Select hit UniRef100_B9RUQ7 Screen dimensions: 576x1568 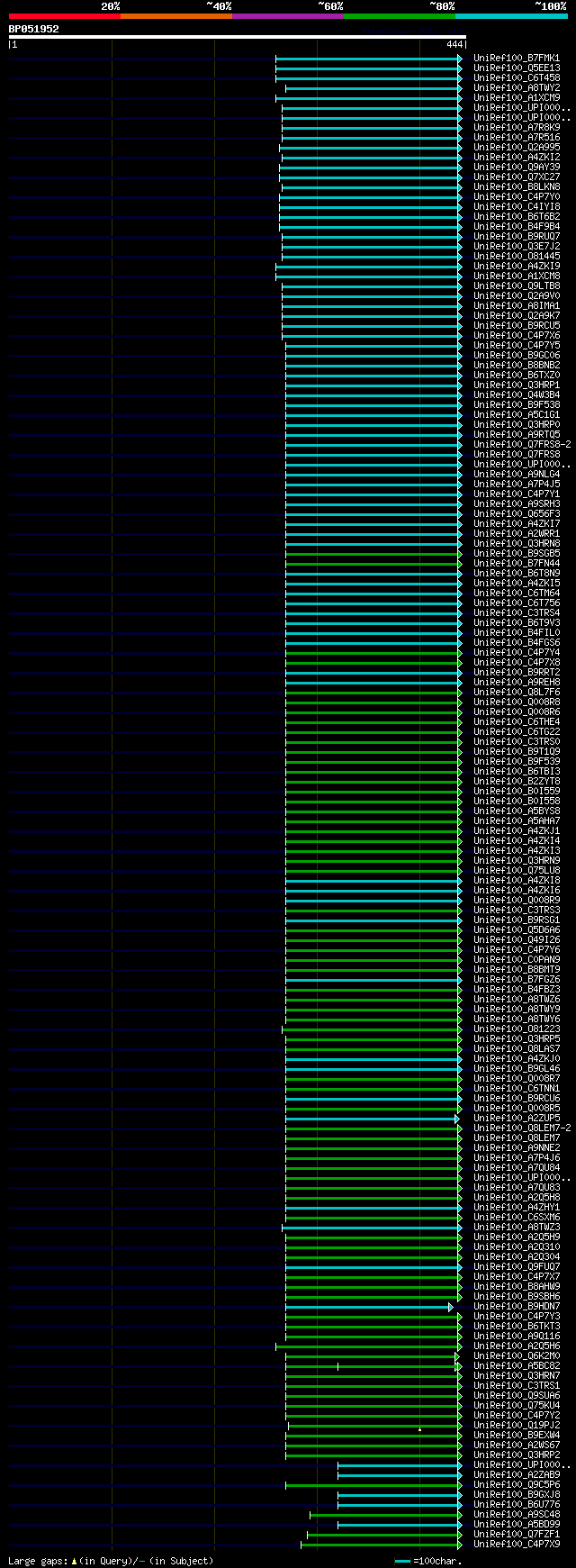(x=517, y=237)
